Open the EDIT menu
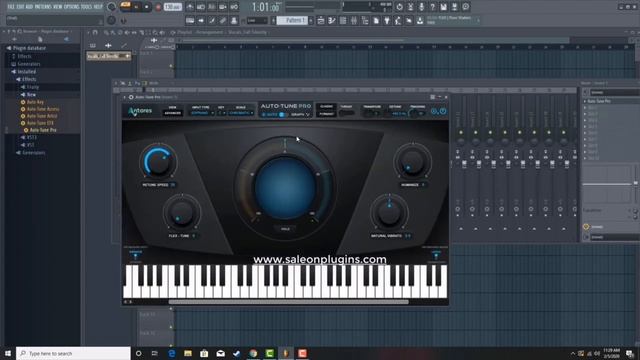This screenshot has width=640, height=360. (20, 7)
